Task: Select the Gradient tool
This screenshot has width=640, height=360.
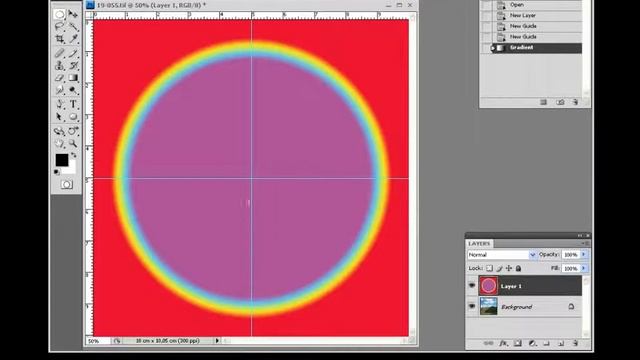Action: [x=73, y=78]
